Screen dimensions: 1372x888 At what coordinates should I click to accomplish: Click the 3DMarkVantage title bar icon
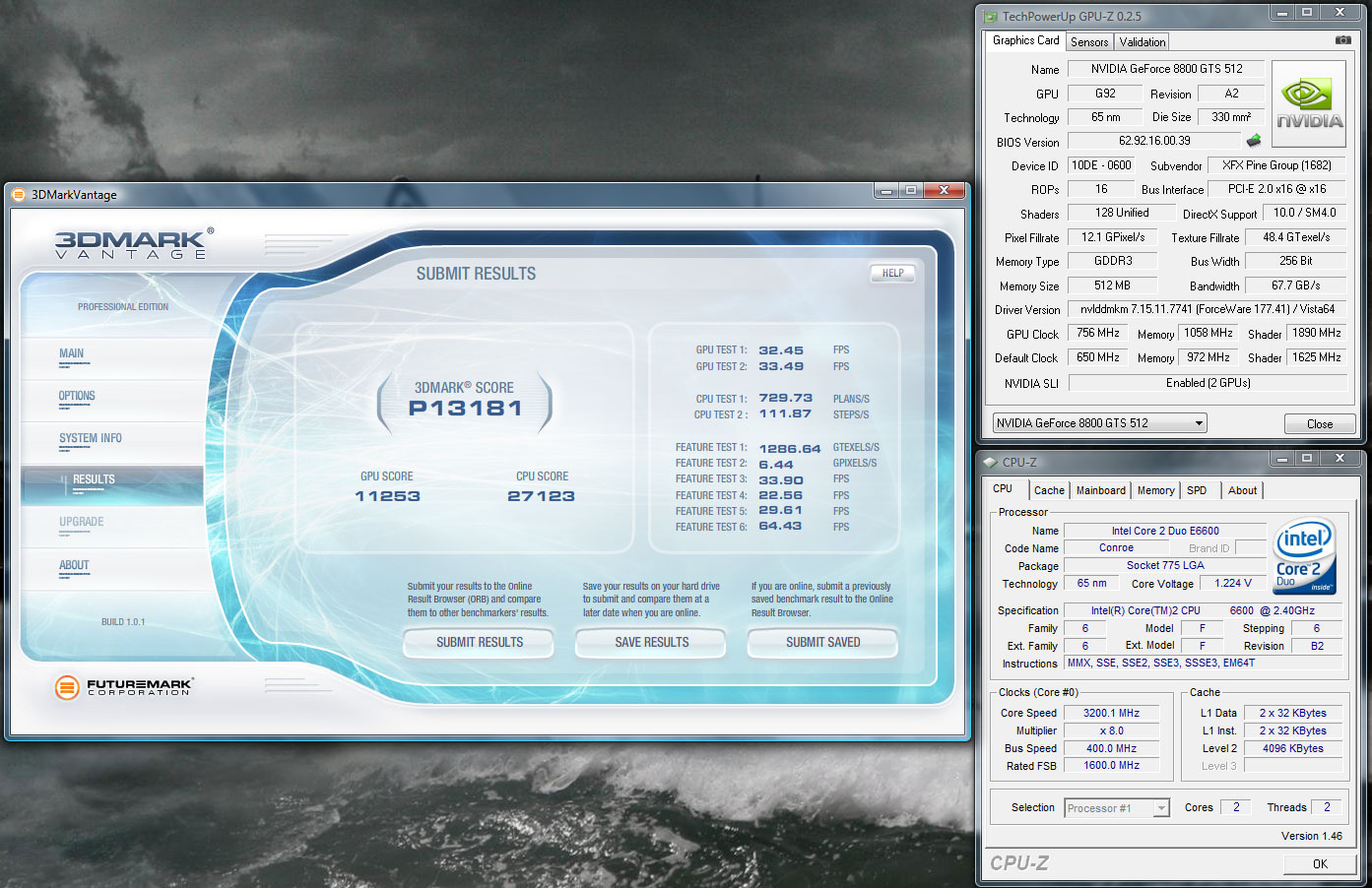[x=19, y=195]
